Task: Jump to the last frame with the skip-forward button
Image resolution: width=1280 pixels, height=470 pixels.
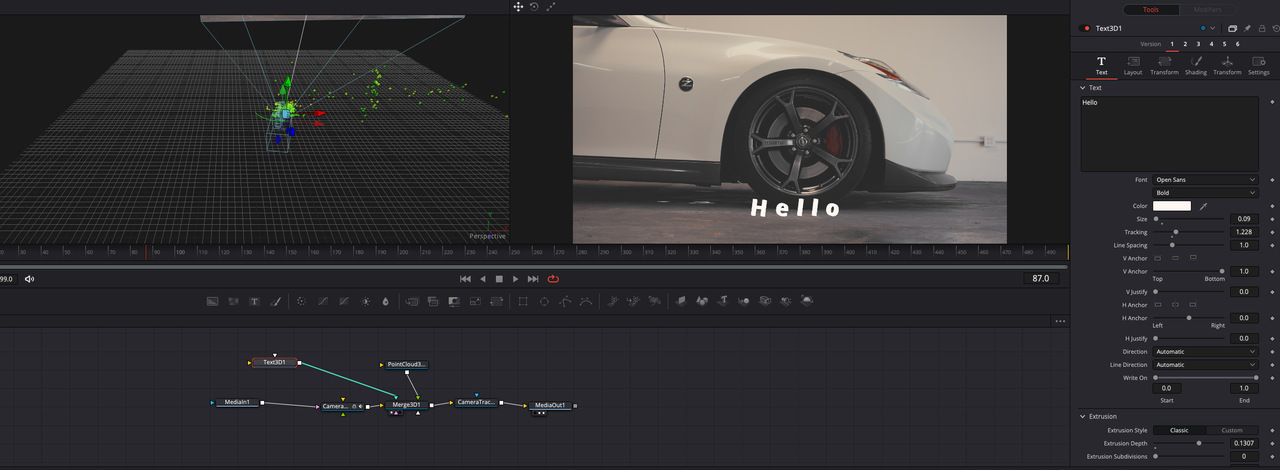Action: pyautogui.click(x=533, y=279)
